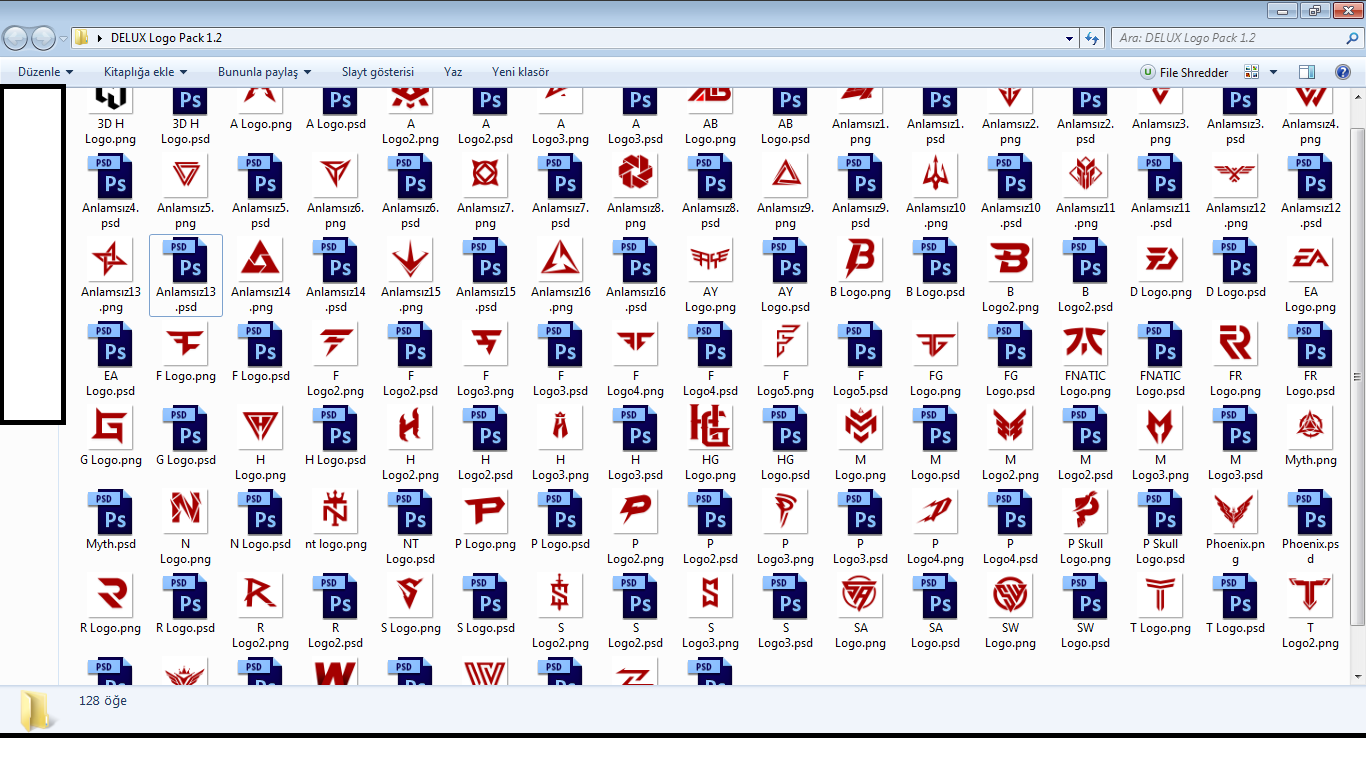Select the Anlamsız16.png triangle logo
Viewport: 1366px width, 768px height.
point(561,261)
